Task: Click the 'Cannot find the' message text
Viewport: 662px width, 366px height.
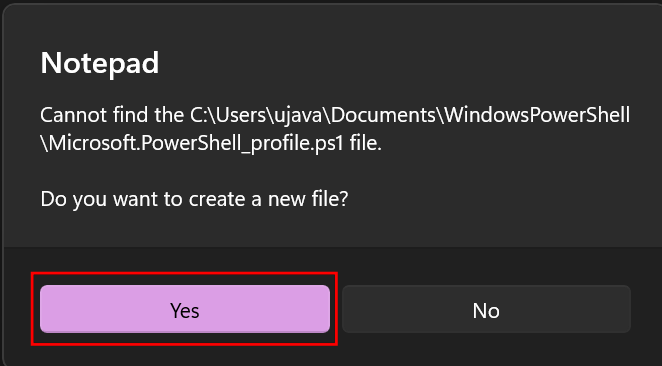Action: point(112,115)
